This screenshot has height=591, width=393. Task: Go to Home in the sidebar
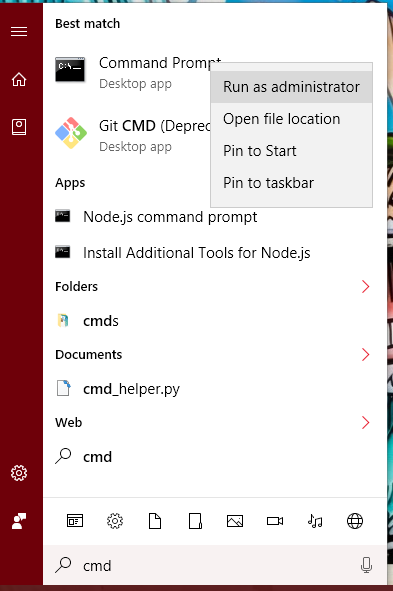tap(19, 79)
